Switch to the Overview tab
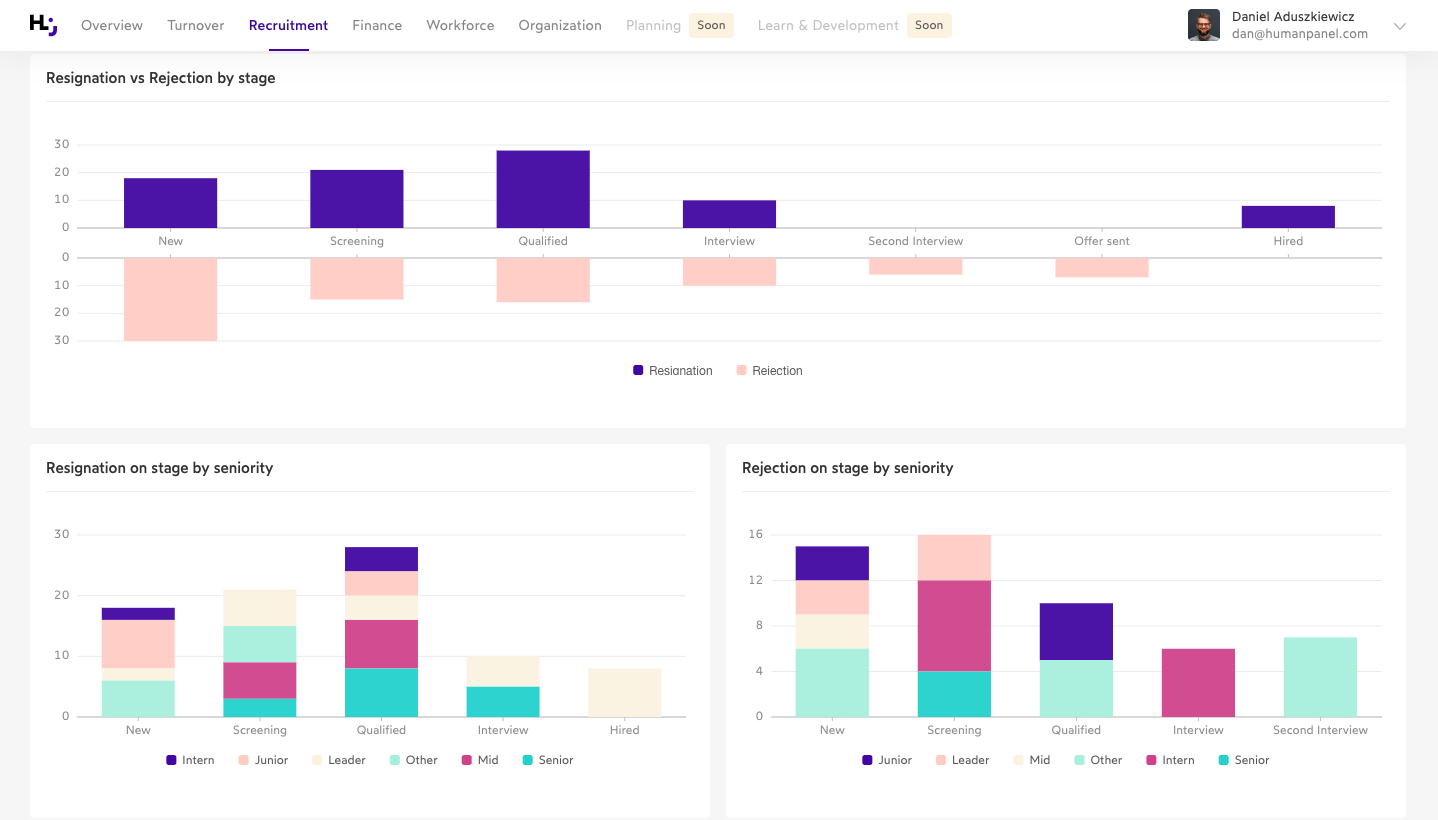Image resolution: width=1438 pixels, height=820 pixels. click(111, 25)
